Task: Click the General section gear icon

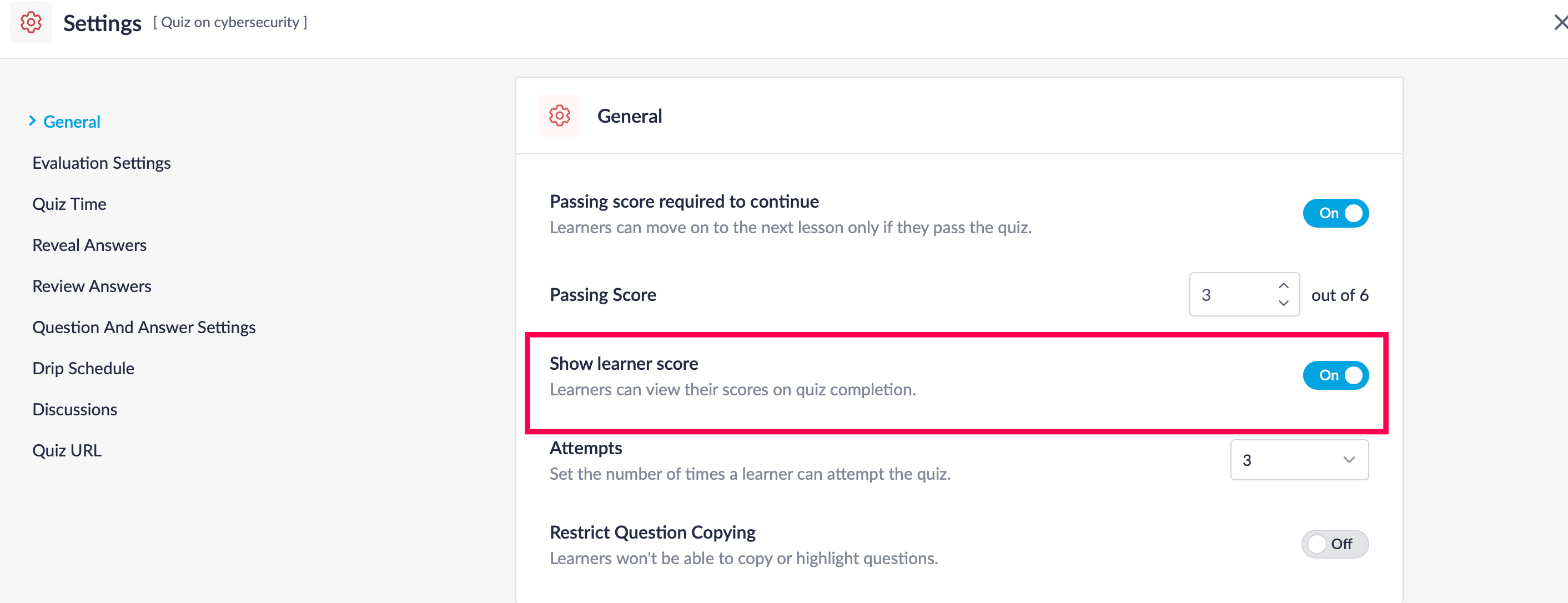Action: [x=559, y=115]
